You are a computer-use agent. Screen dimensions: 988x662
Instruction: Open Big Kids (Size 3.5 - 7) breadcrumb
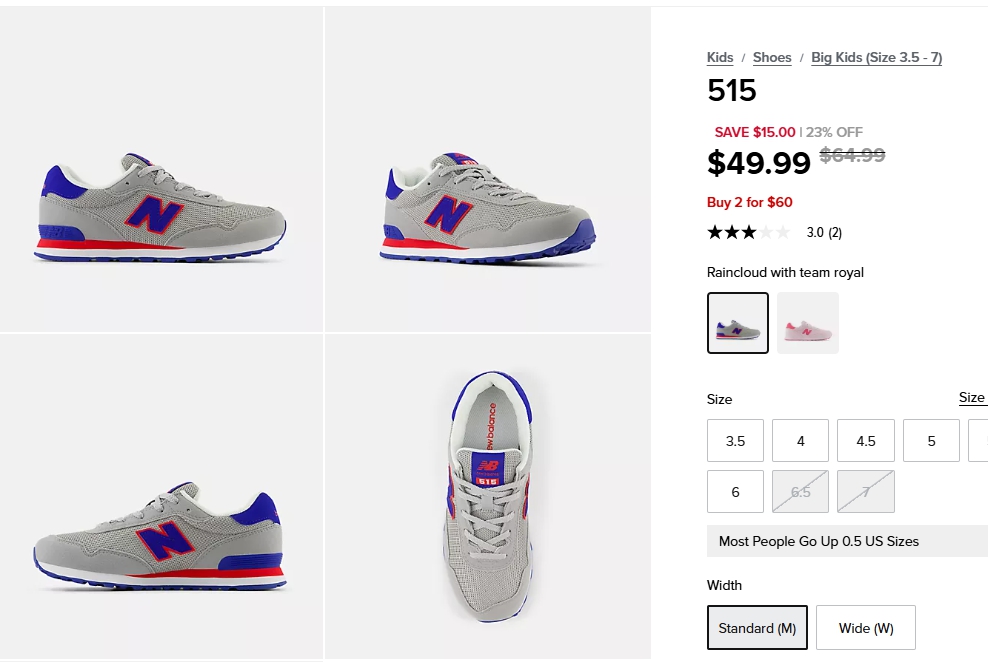(x=876, y=58)
